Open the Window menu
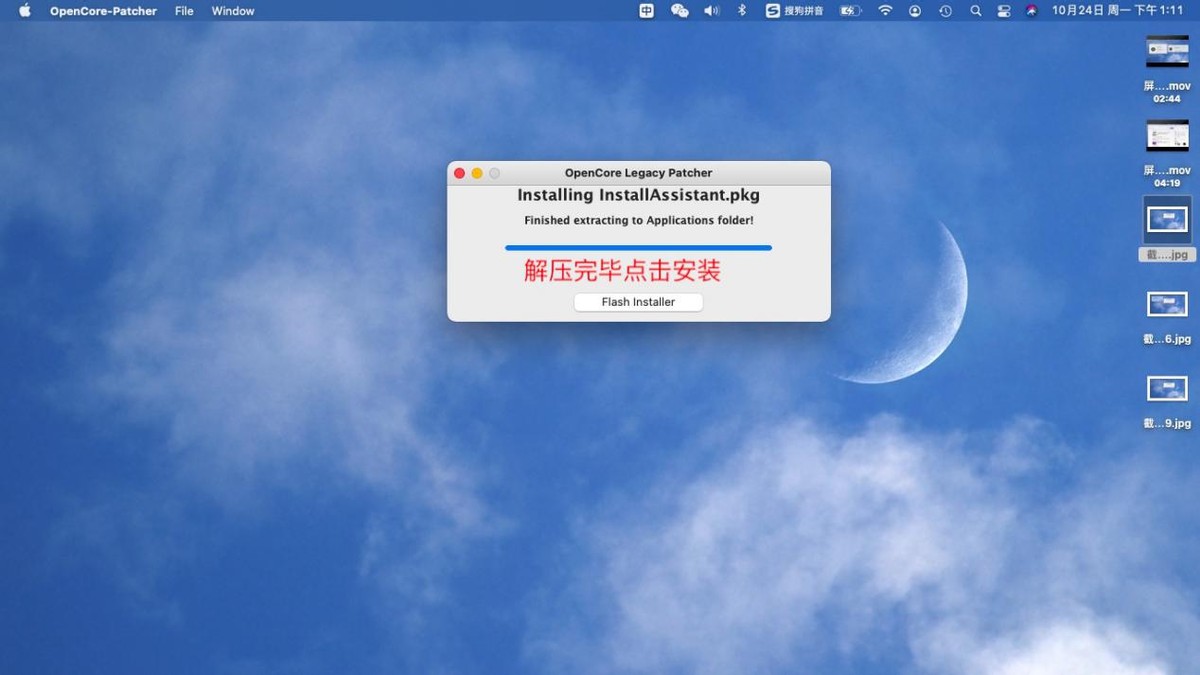 [x=232, y=10]
